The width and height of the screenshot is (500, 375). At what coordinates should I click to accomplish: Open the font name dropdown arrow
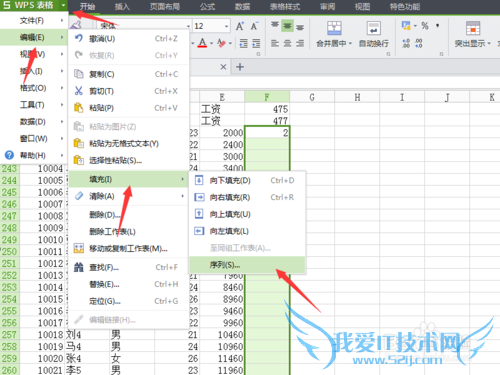coord(188,26)
